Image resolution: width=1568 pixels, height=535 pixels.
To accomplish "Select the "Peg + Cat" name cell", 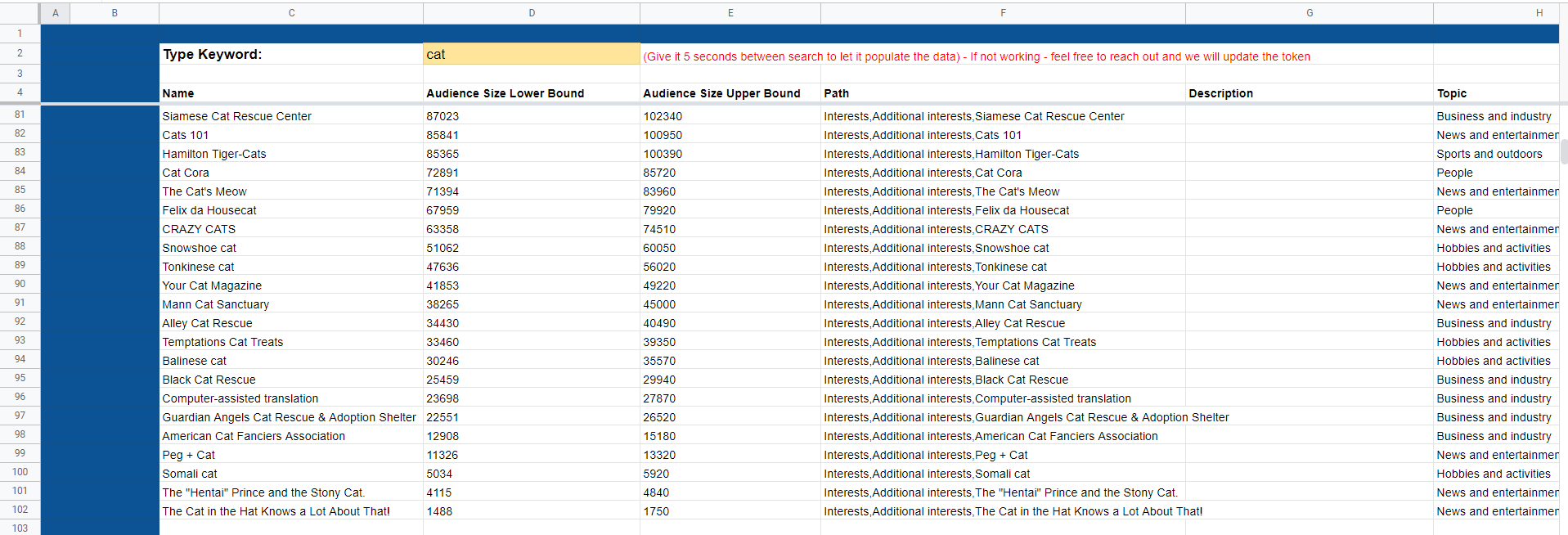I will [189, 455].
